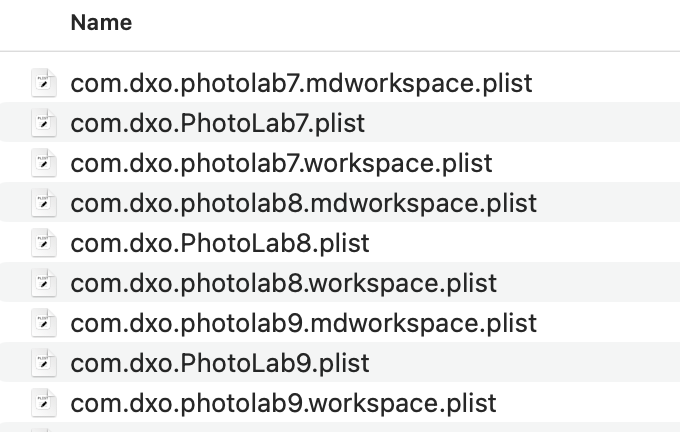Select file name com.dxo.photolab7.workspace.plist
This screenshot has height=432, width=680.
tap(281, 164)
